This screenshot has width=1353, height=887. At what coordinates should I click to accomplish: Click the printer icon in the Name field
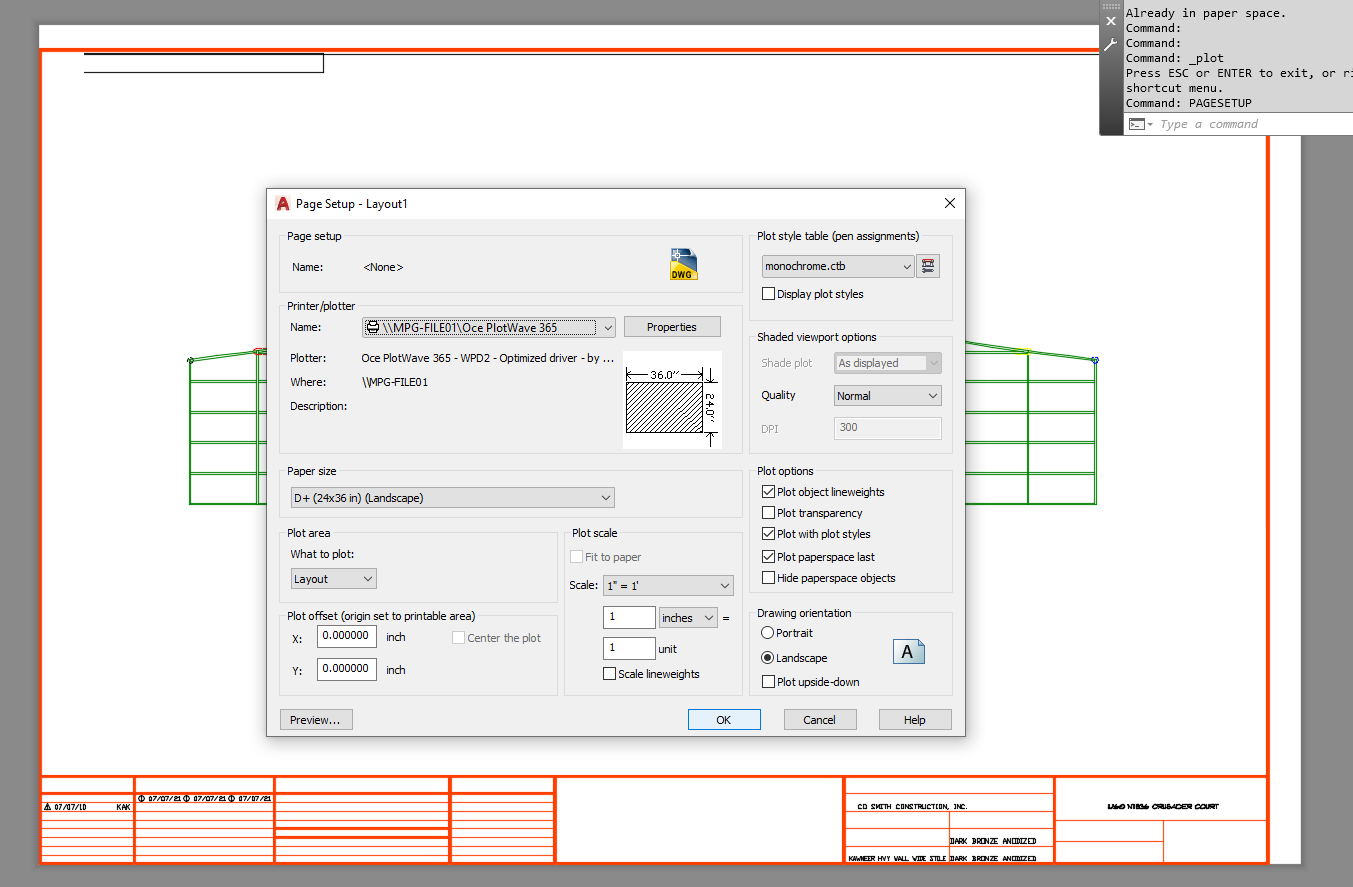[374, 327]
